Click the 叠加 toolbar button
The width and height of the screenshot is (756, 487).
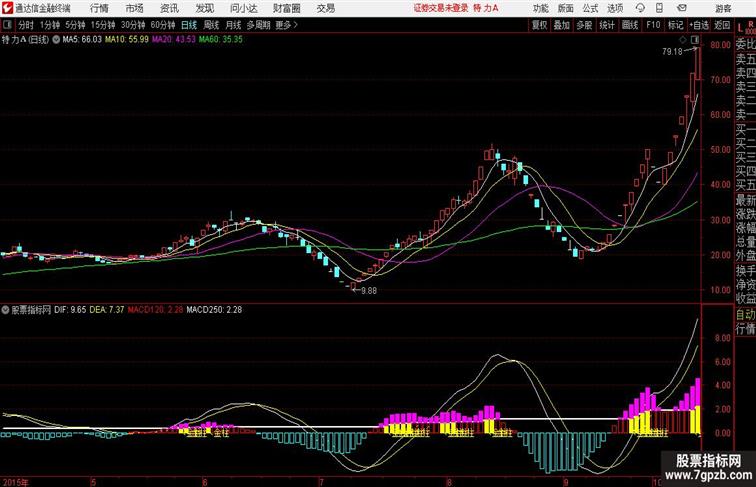[562, 25]
